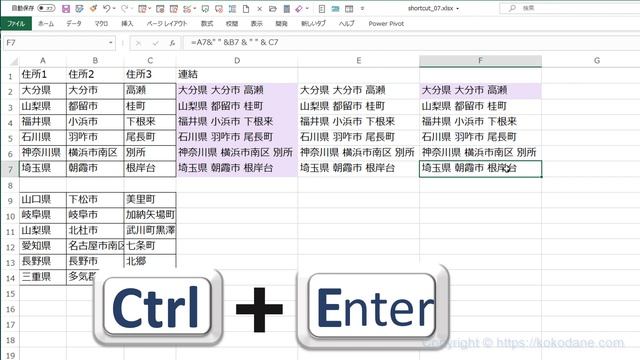640x360 pixels.
Task: Switch to the 数式 tab
Action: pyautogui.click(x=207, y=24)
